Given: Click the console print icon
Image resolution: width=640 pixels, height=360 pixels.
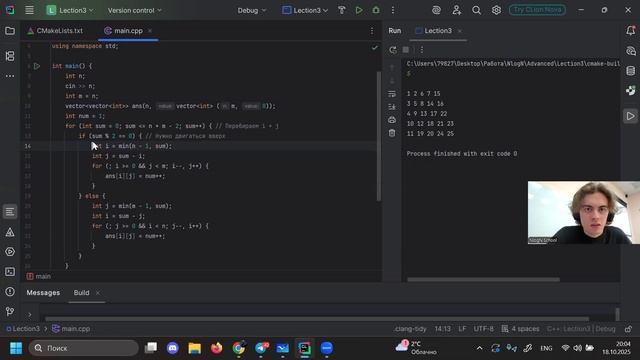Looking at the screenshot, I should click(x=392, y=120).
